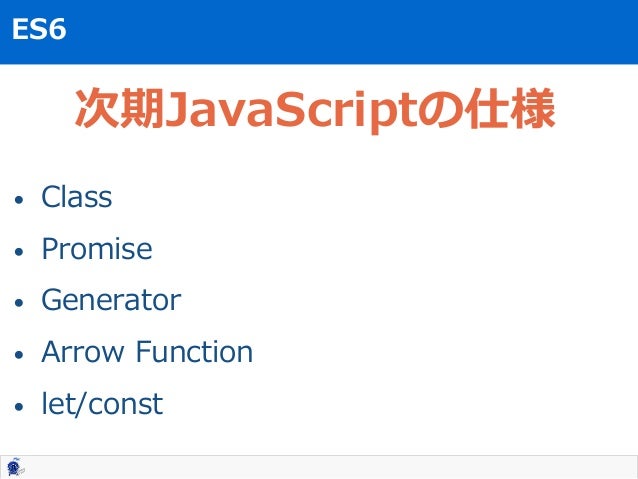Screen dimensions: 638x479
Task: Click the orange 次期JavaScriptの仕様 heading
Action: click(x=315, y=109)
